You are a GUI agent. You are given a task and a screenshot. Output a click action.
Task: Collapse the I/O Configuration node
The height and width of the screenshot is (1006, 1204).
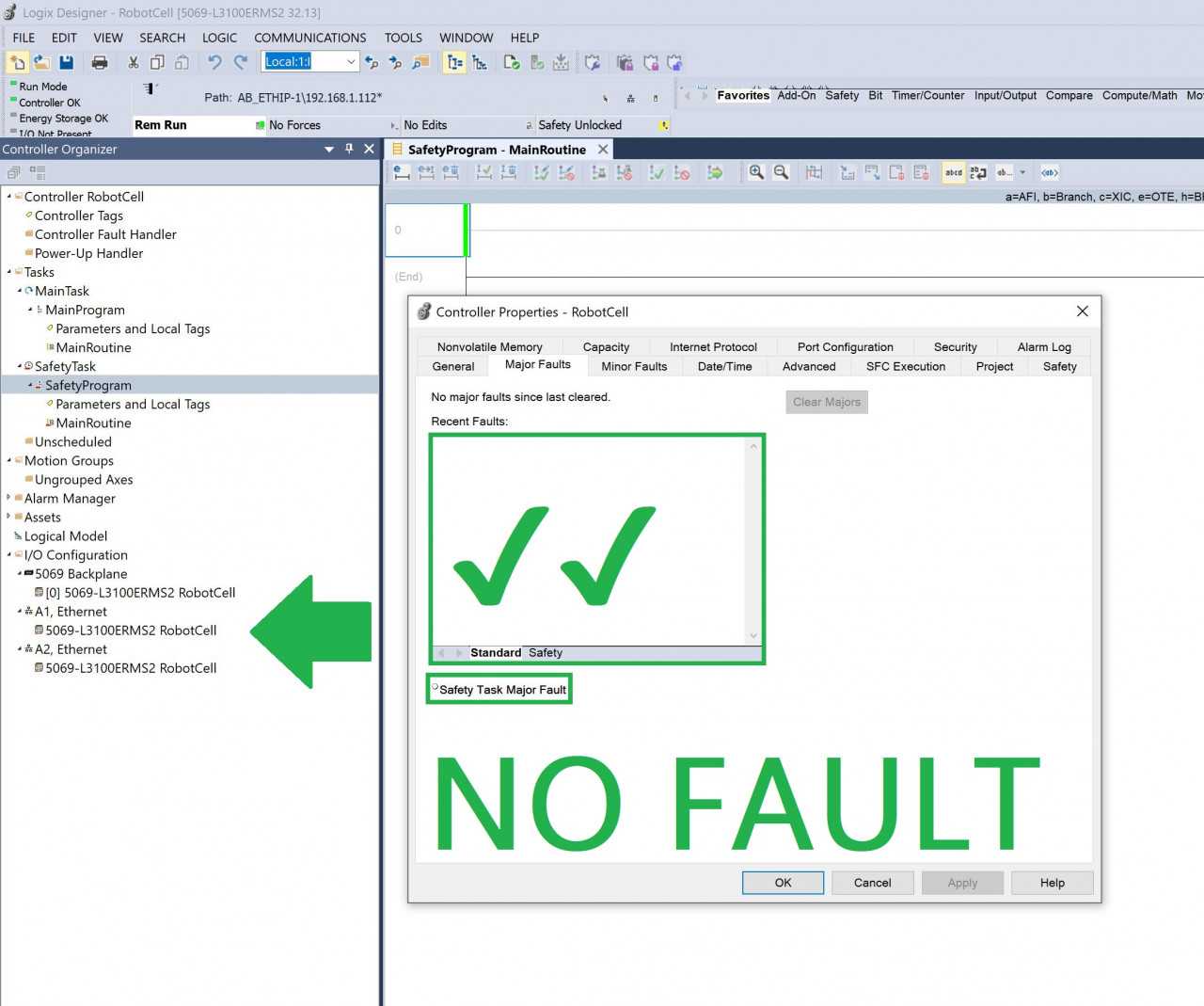pyautogui.click(x=9, y=554)
